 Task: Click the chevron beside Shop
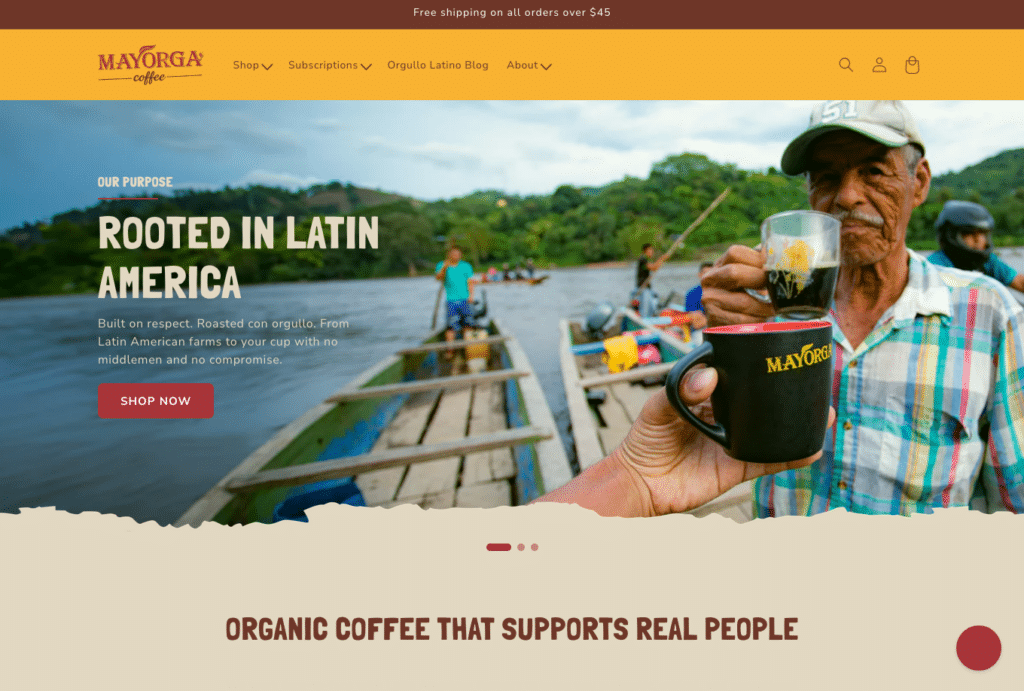266,66
